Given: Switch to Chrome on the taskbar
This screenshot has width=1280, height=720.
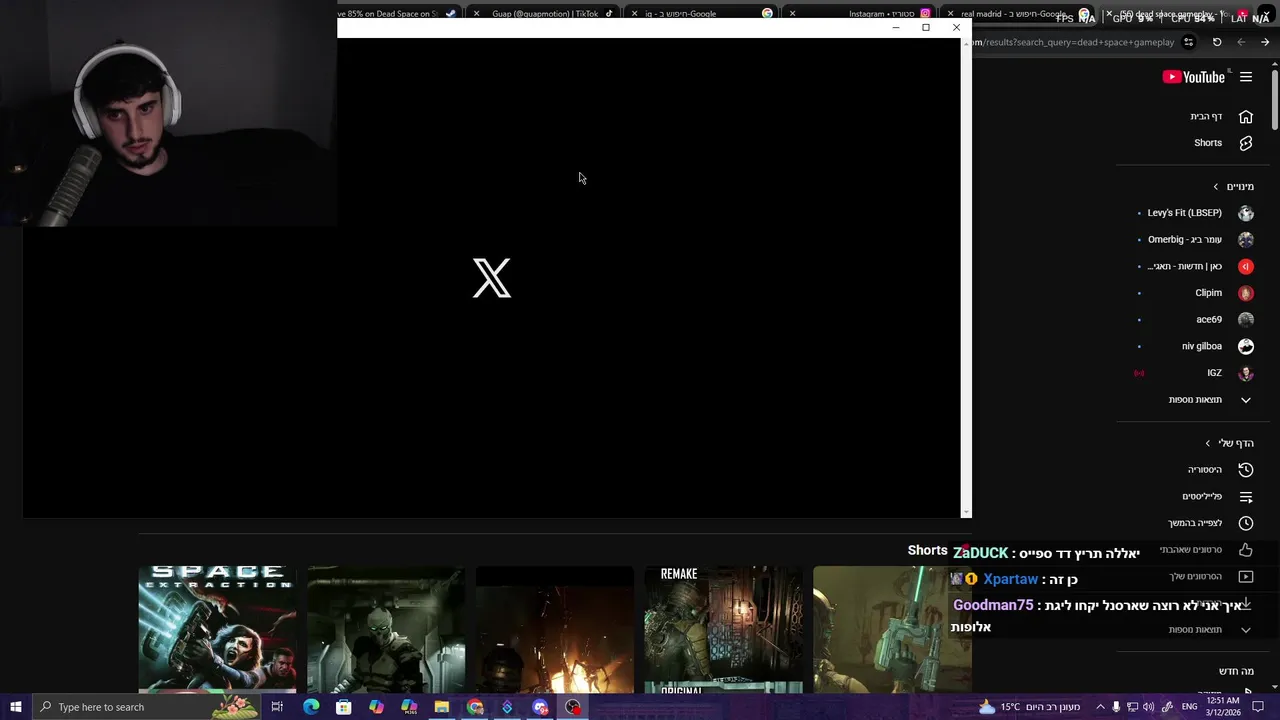Looking at the screenshot, I should click(475, 707).
